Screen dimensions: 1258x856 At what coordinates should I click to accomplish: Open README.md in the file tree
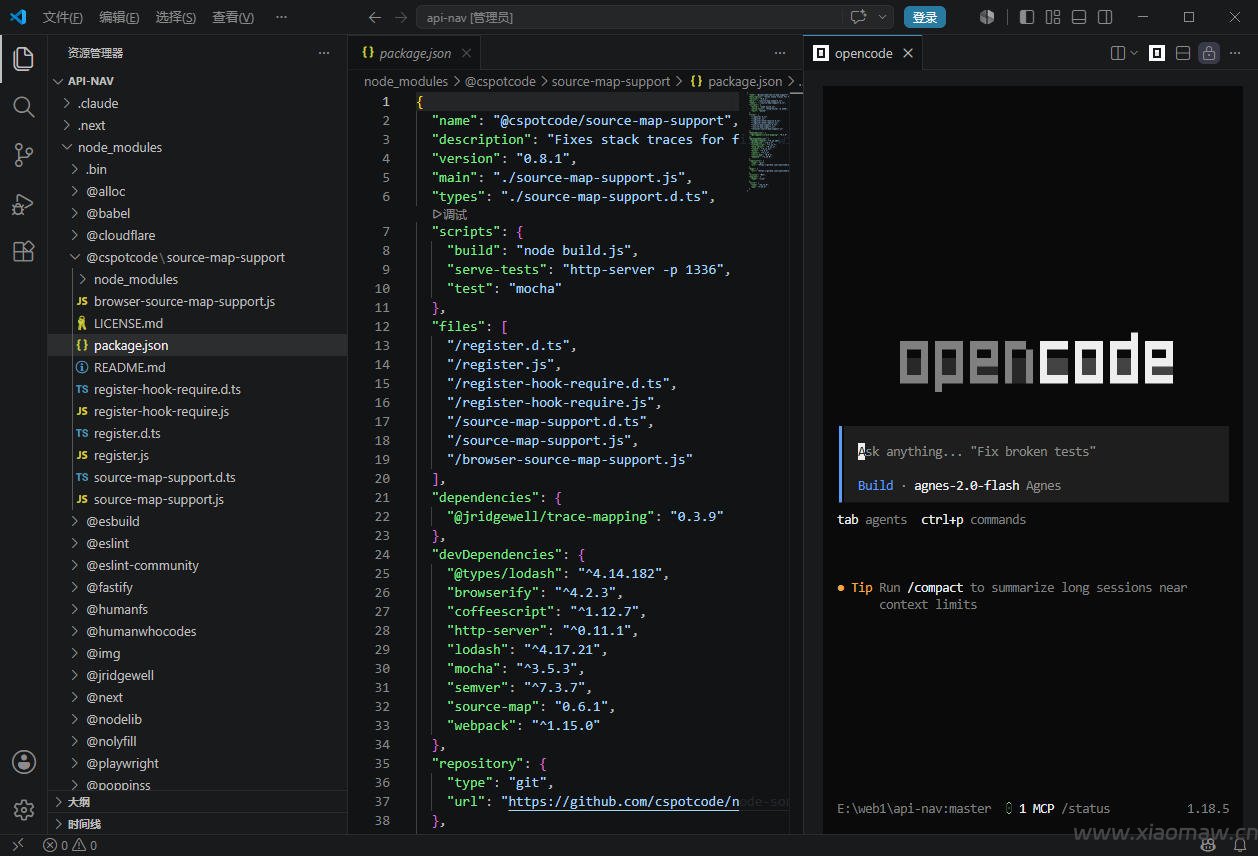tap(198, 367)
